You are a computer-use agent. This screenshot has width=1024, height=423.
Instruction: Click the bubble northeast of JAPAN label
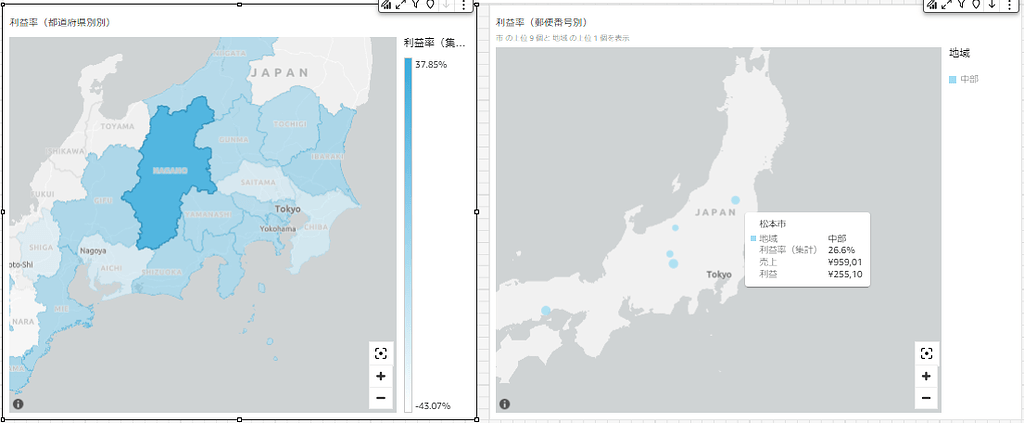click(735, 200)
